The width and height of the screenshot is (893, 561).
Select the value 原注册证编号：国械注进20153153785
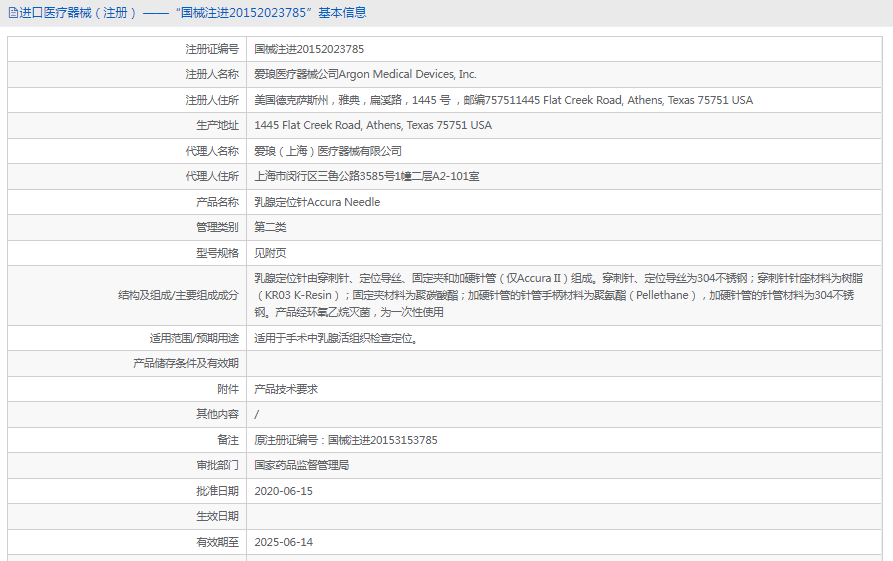click(x=346, y=440)
